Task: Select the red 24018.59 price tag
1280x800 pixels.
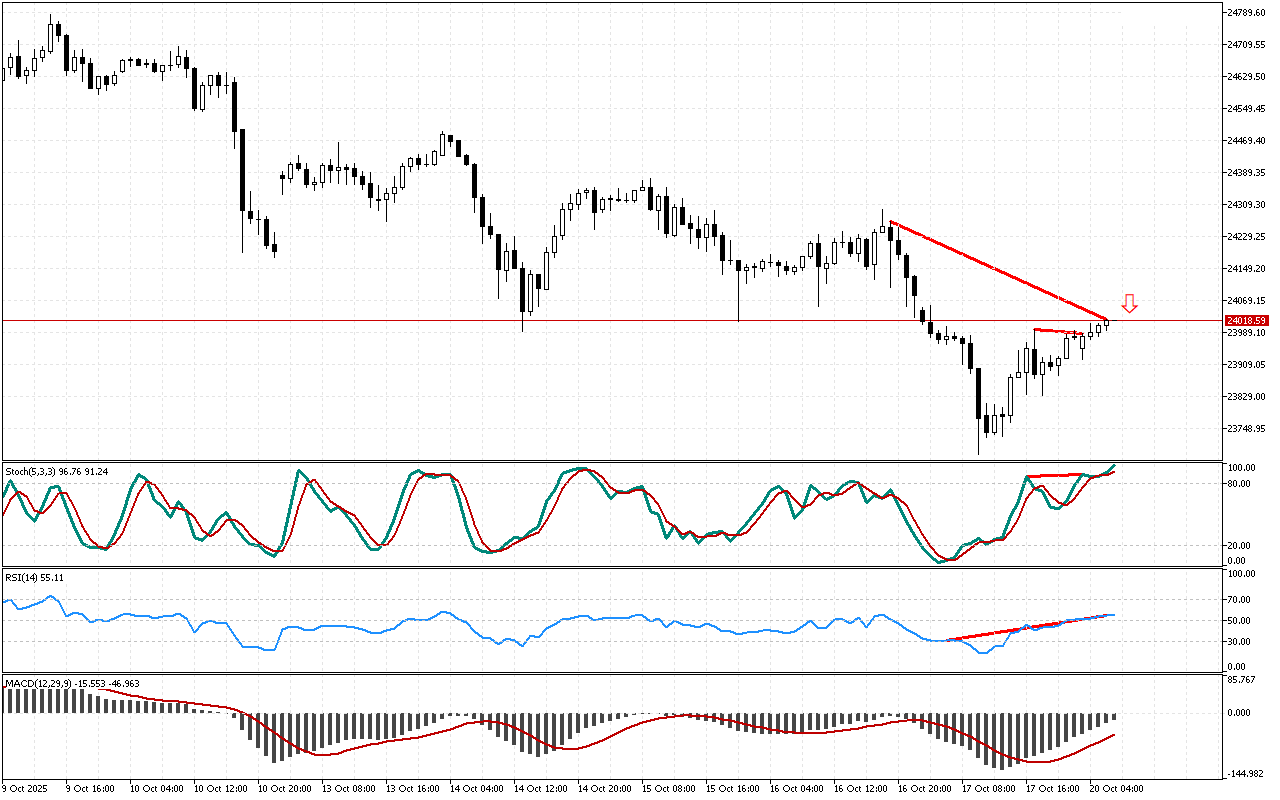Action: click(x=1246, y=320)
